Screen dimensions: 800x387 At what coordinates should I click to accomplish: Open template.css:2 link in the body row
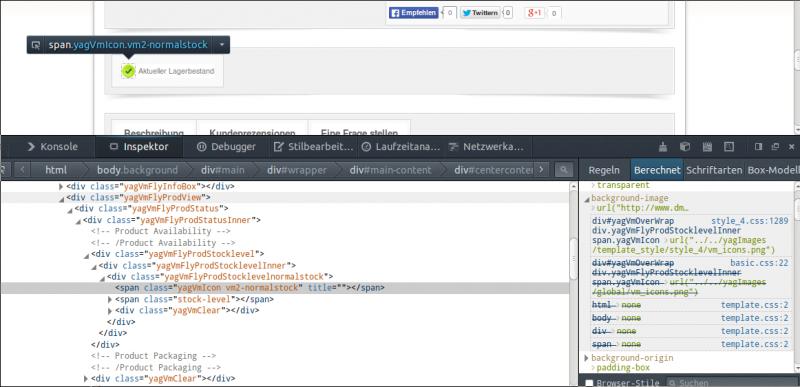coord(755,318)
